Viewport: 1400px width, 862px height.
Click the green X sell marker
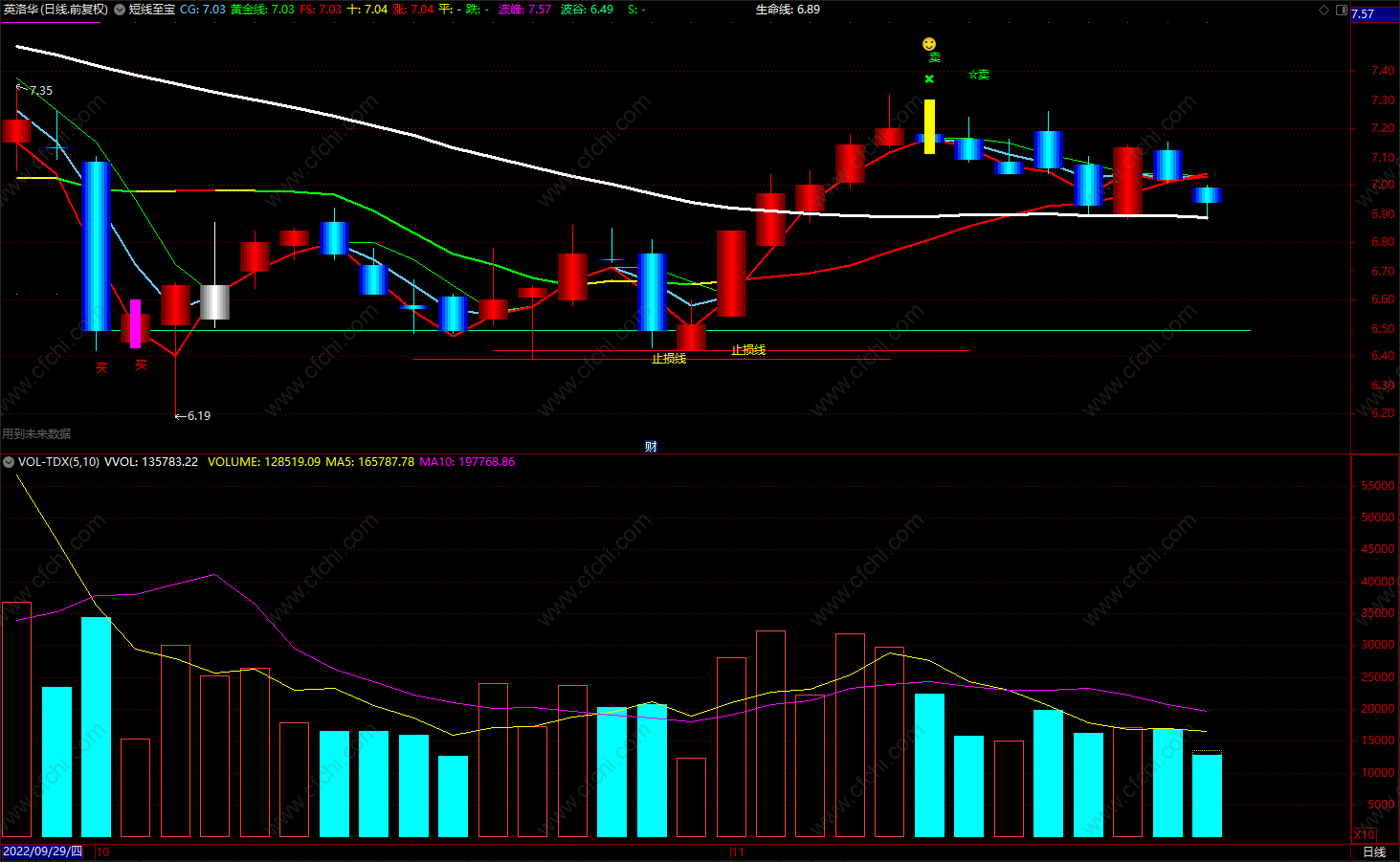click(929, 79)
